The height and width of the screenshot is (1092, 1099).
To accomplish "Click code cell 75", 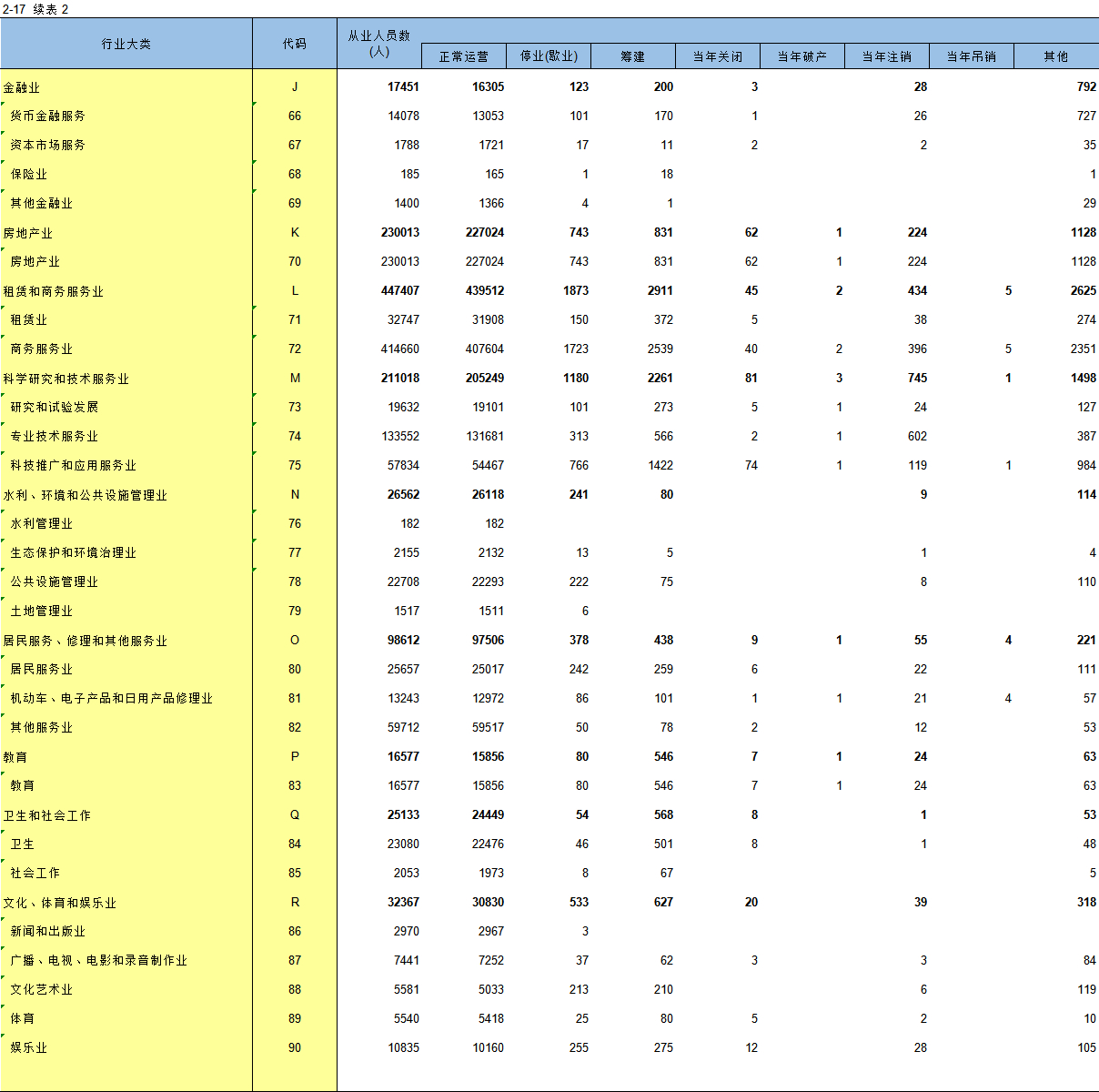I will (295, 466).
